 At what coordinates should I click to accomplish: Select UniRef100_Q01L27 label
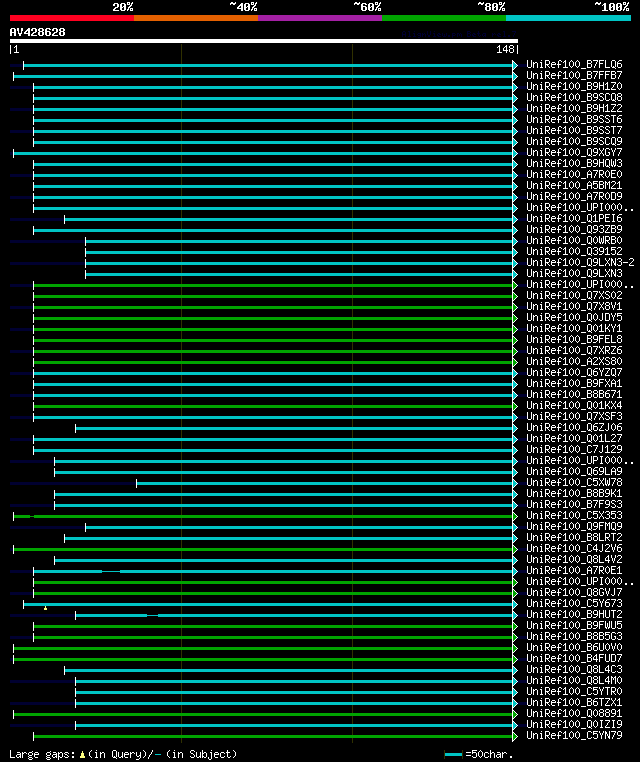point(574,439)
